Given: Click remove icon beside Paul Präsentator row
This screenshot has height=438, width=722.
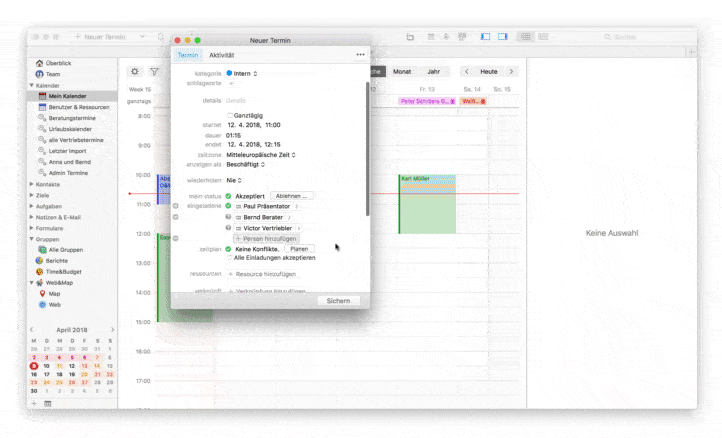Looking at the screenshot, I should 175,206.
